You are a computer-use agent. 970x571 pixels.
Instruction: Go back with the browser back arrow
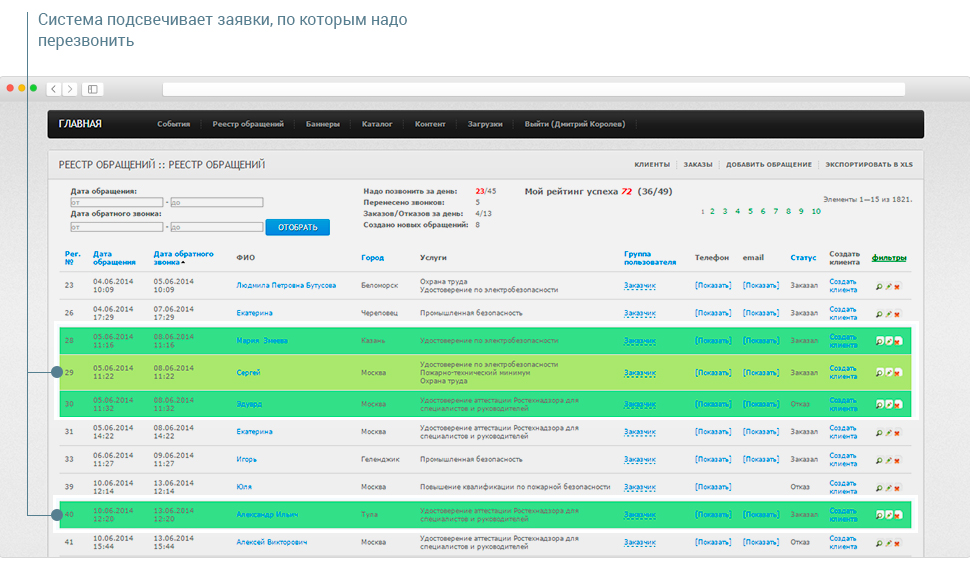[54, 89]
